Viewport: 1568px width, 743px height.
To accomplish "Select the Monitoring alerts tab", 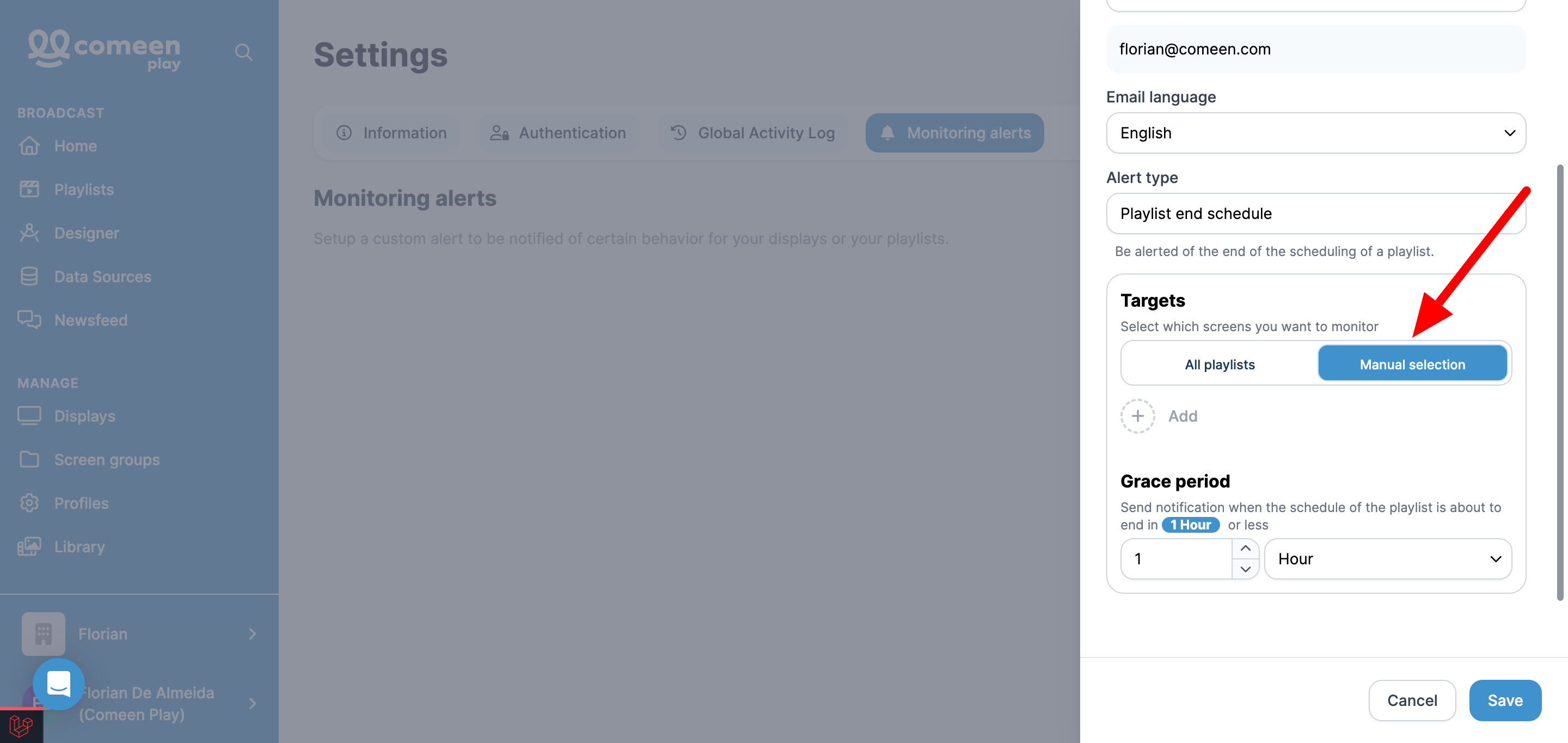I will coord(954,133).
